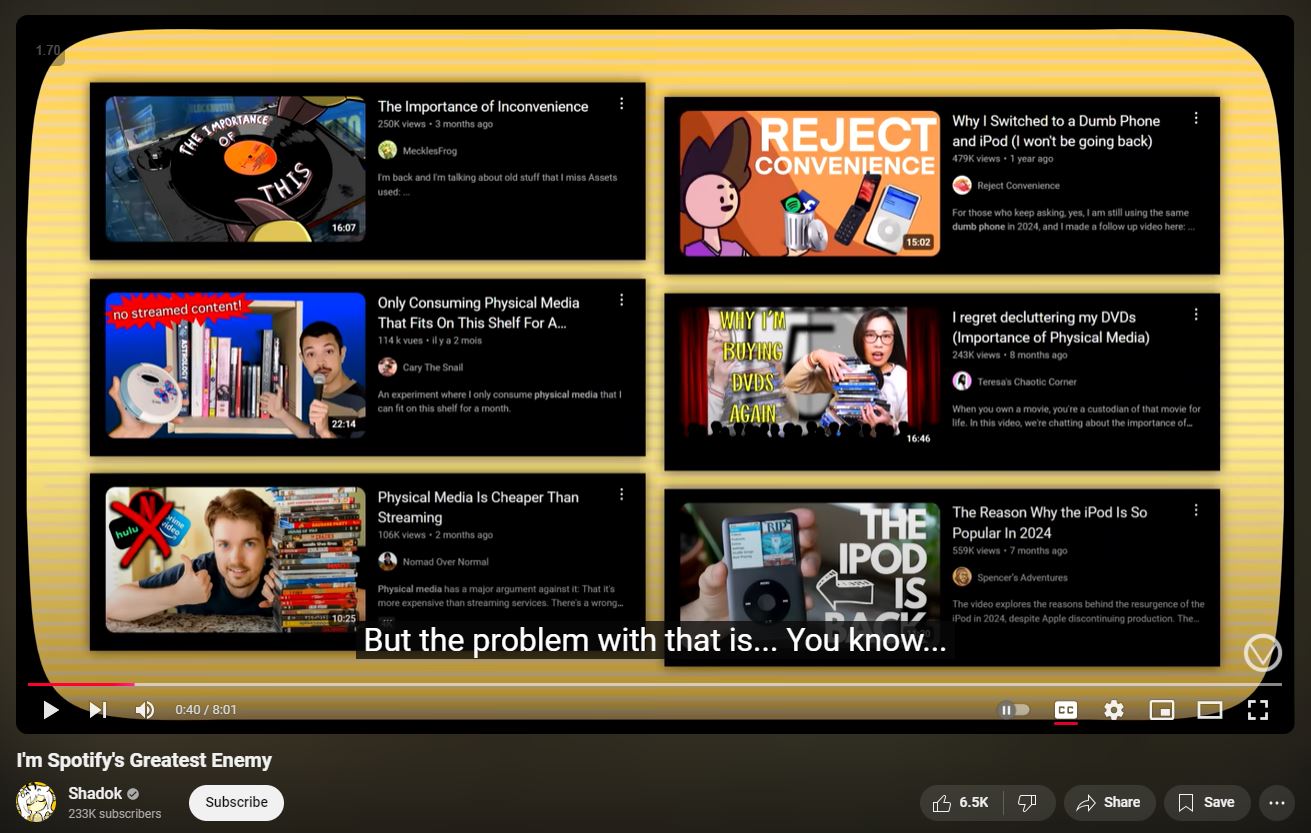
Task: Click 'I regret decluttering my DVDs' title
Action: (x=1051, y=327)
